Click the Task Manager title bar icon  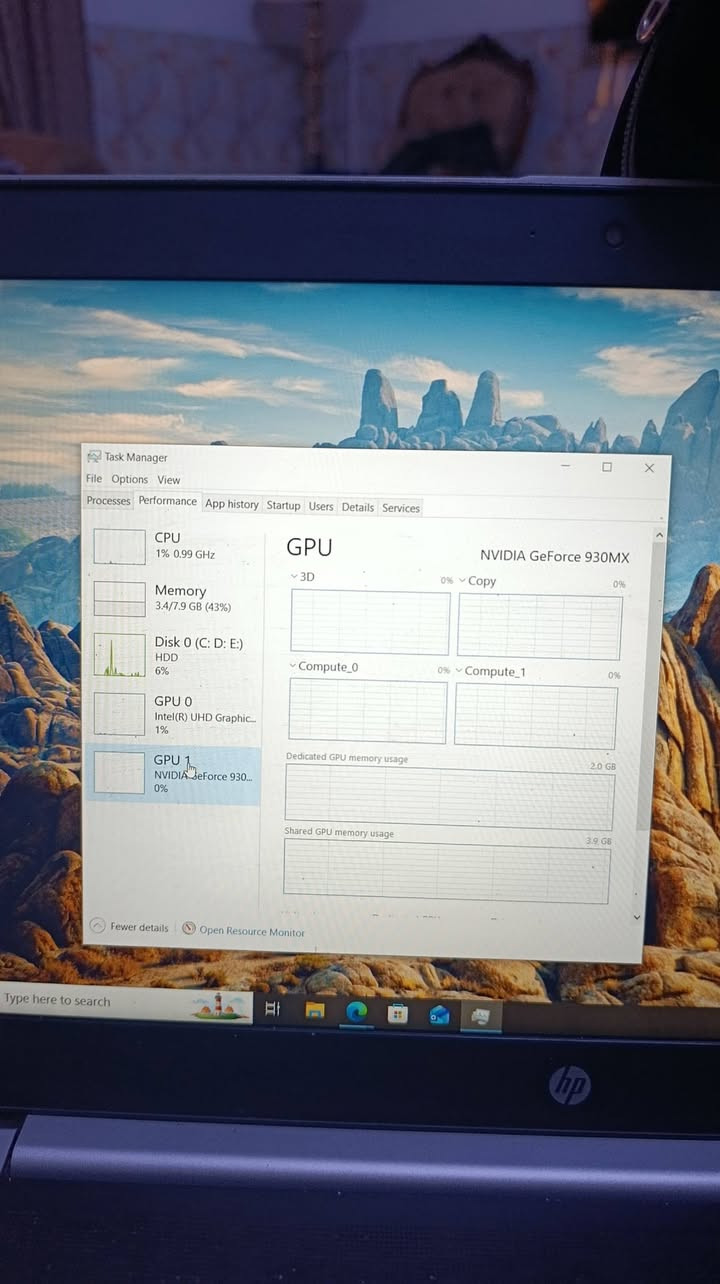[x=94, y=457]
